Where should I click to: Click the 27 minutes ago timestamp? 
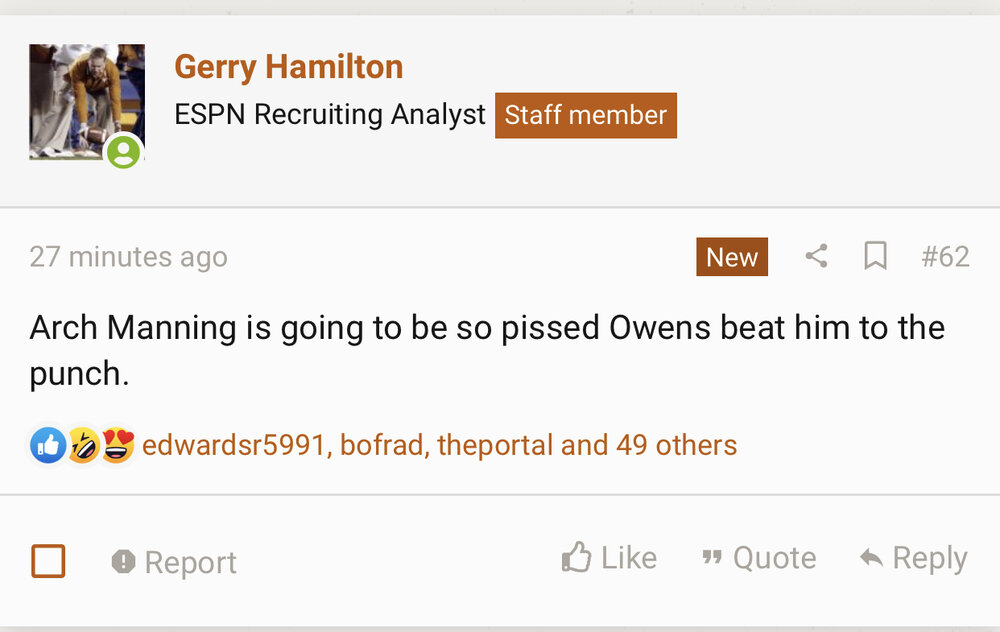128,257
